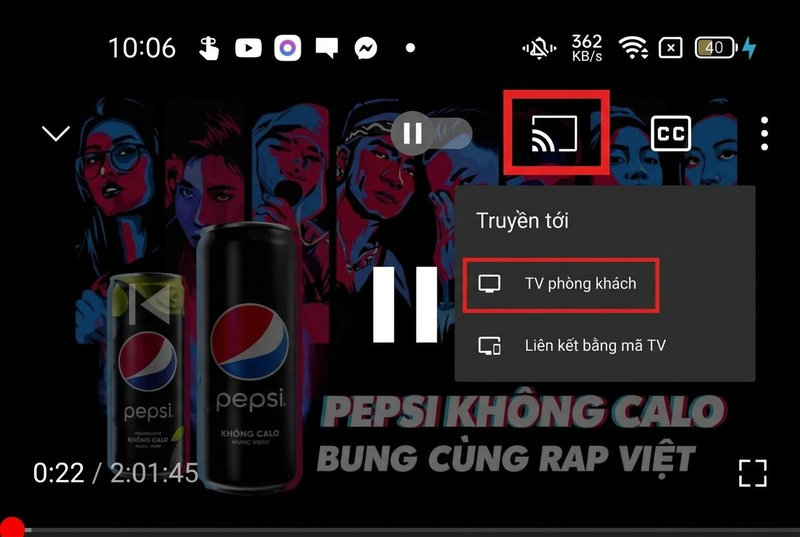800x537 pixels.
Task: Tap the battery indicator showing 40
Action: (716, 48)
